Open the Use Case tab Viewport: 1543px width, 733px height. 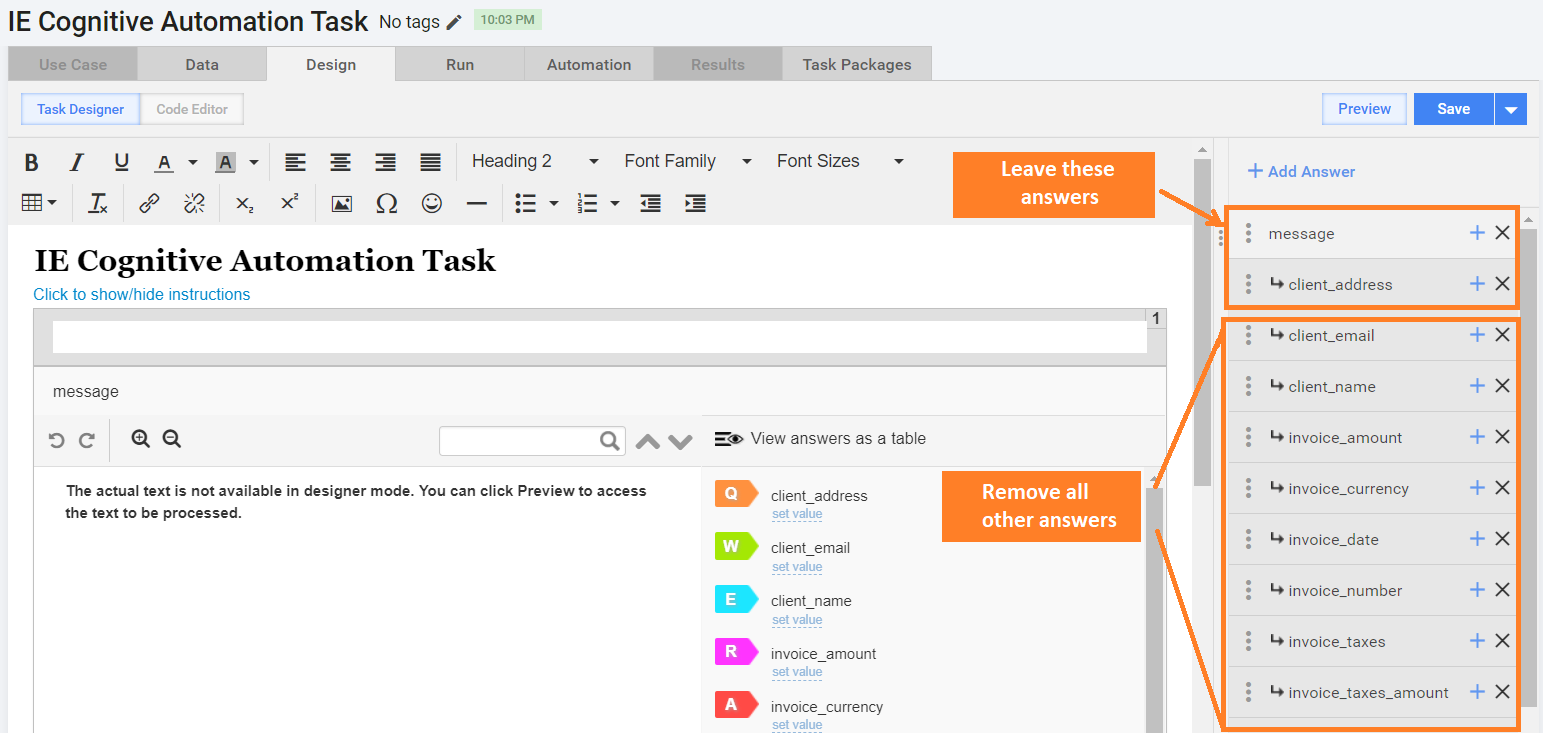73,64
